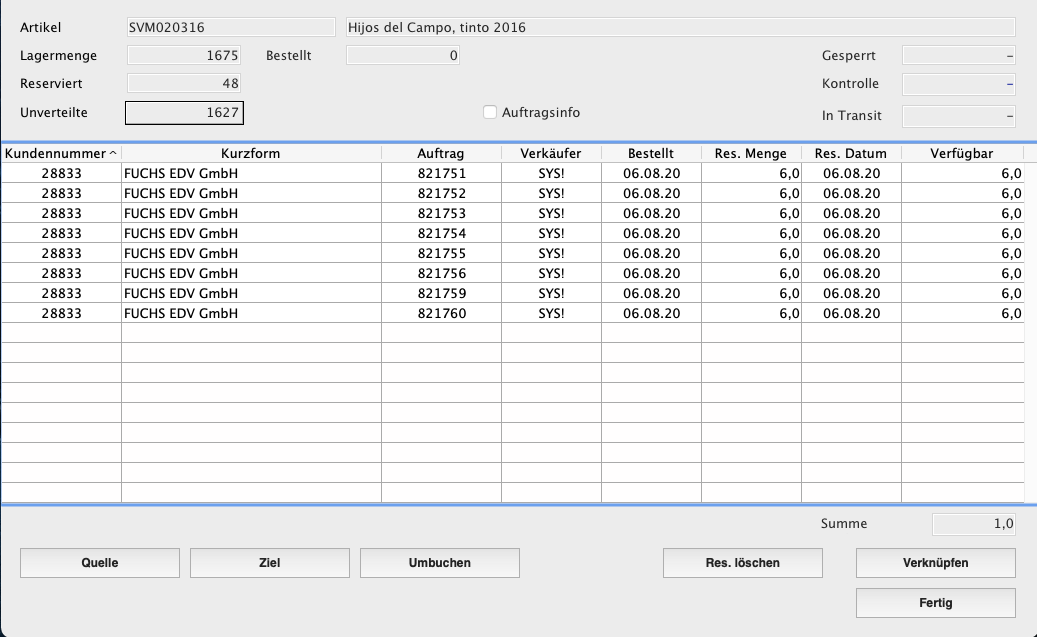Click the Umbuchen button
The width and height of the screenshot is (1037, 637).
pyautogui.click(x=440, y=563)
